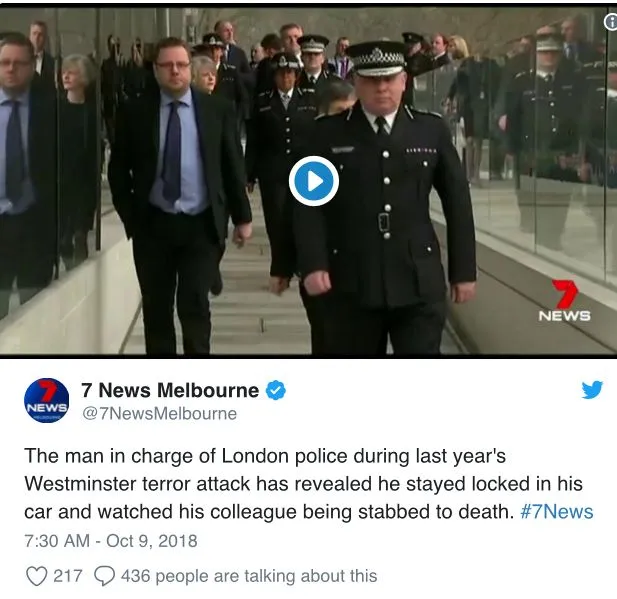Screen dimensions: 617x599
Task: Open the 7 News Melbourne display name
Action: (x=170, y=390)
